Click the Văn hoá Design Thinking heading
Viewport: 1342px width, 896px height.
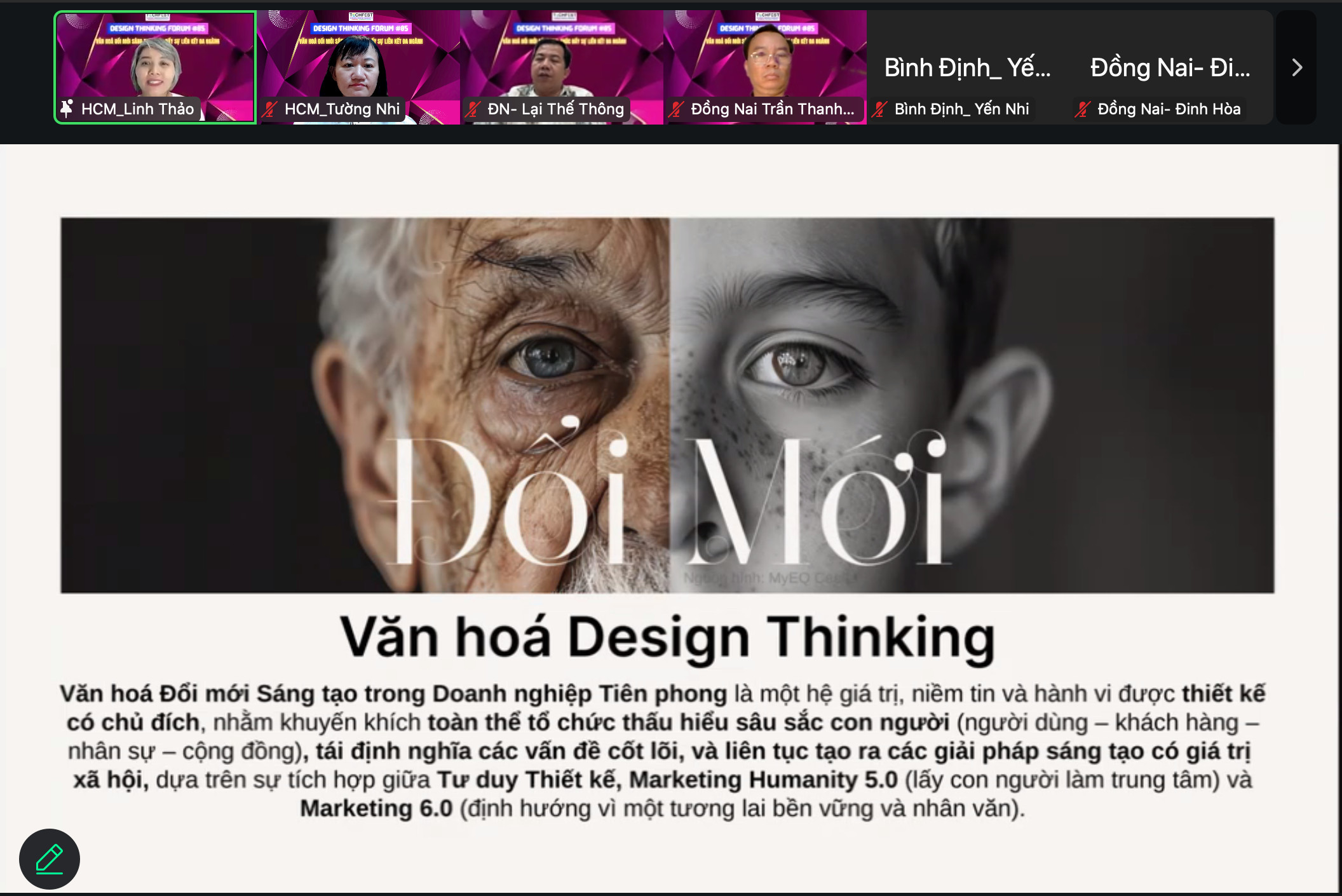tap(667, 637)
